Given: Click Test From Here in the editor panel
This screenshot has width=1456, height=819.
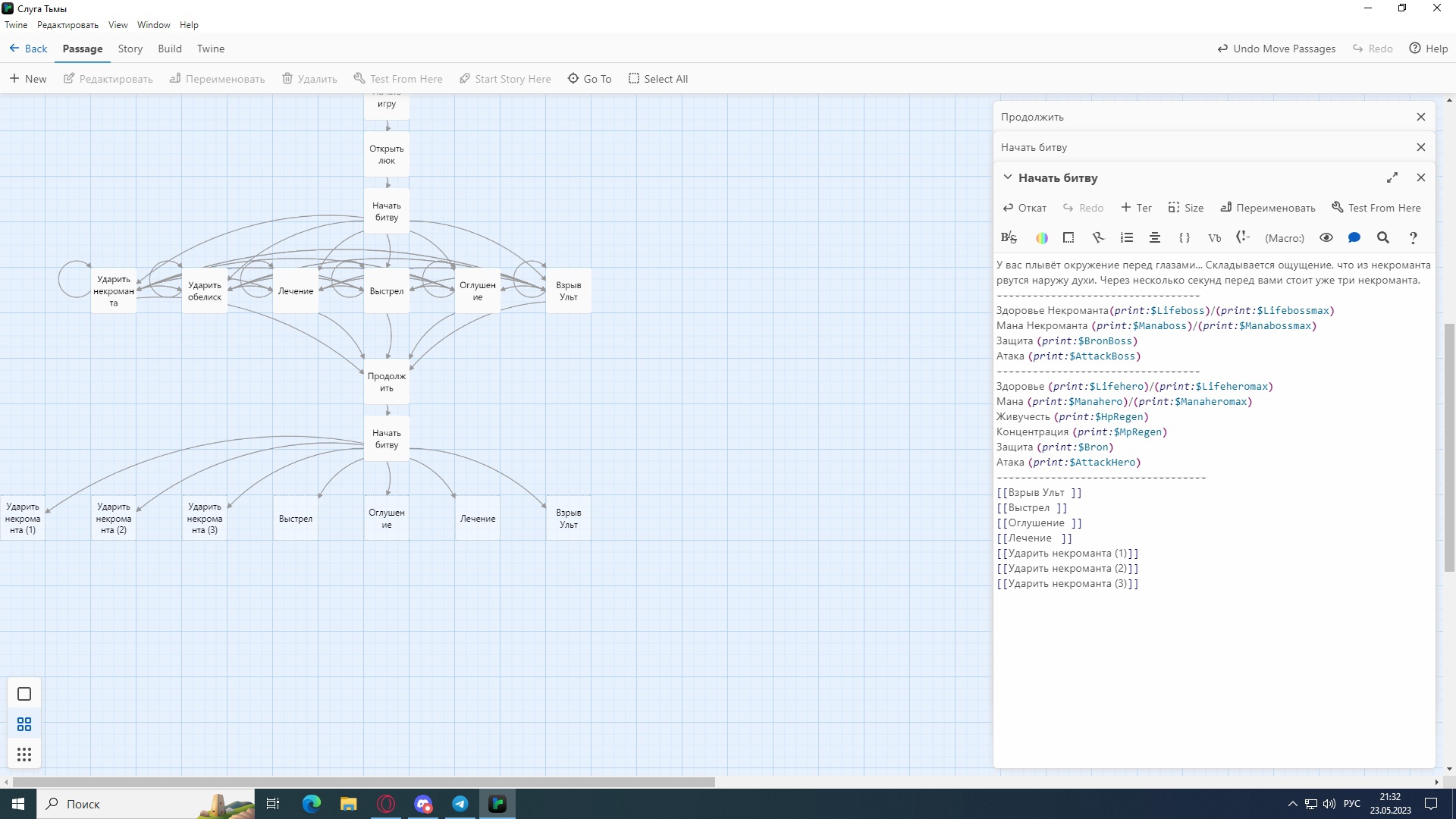Looking at the screenshot, I should click(x=1376, y=208).
